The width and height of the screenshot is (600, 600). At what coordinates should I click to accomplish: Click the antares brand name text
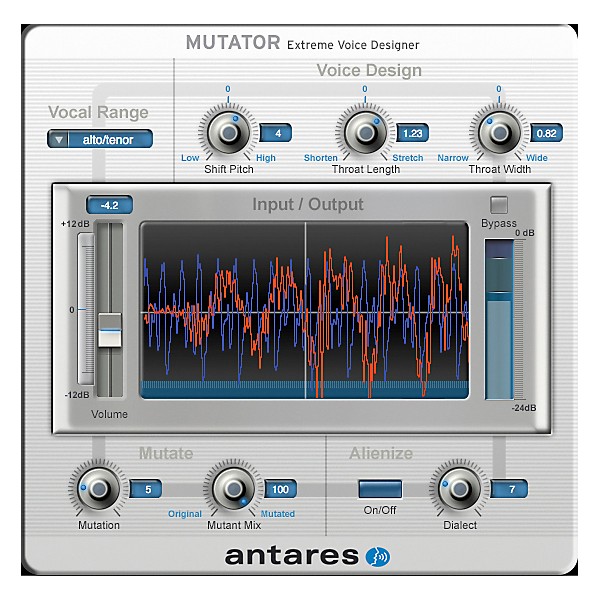tap(292, 556)
